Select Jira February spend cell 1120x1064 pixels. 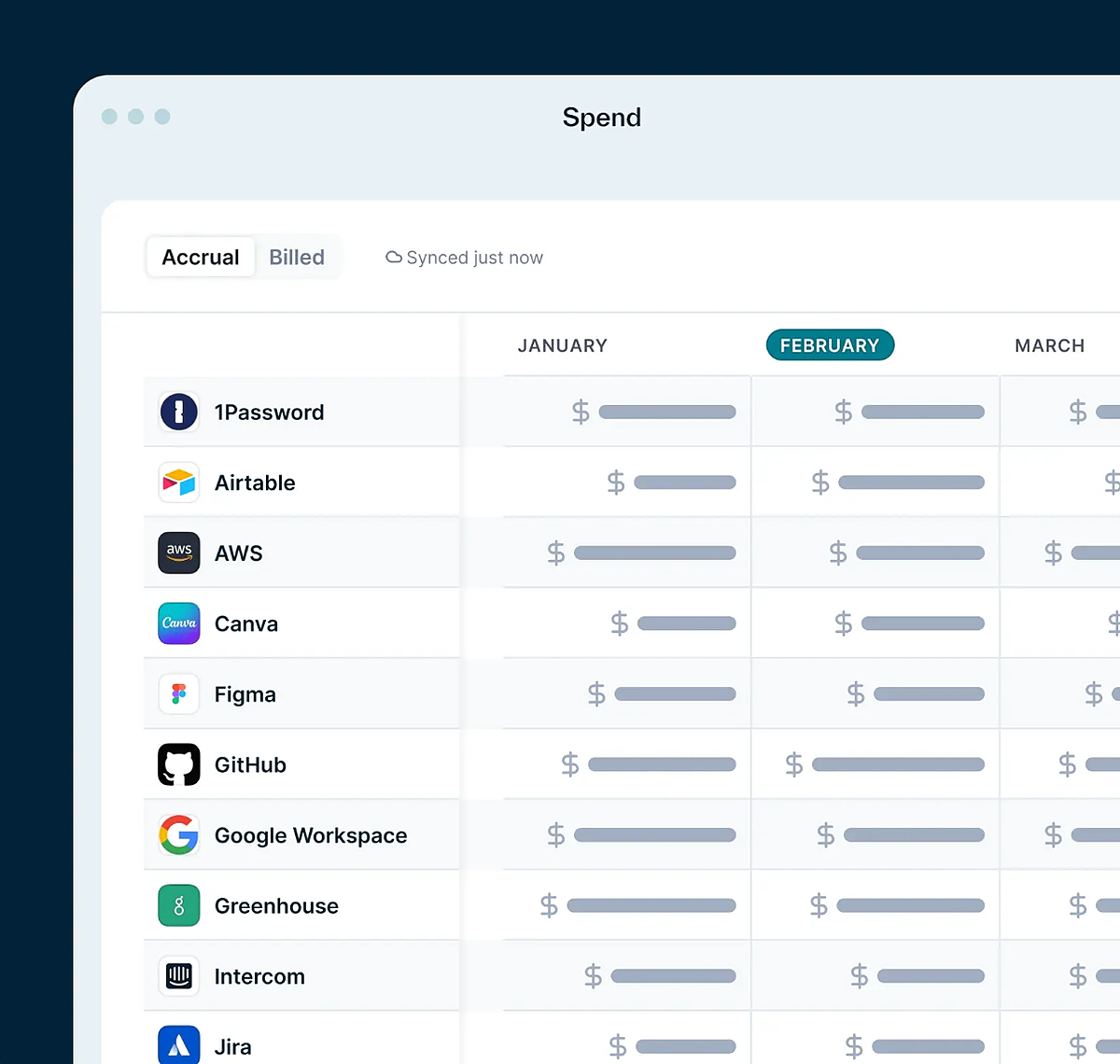pos(875,1039)
